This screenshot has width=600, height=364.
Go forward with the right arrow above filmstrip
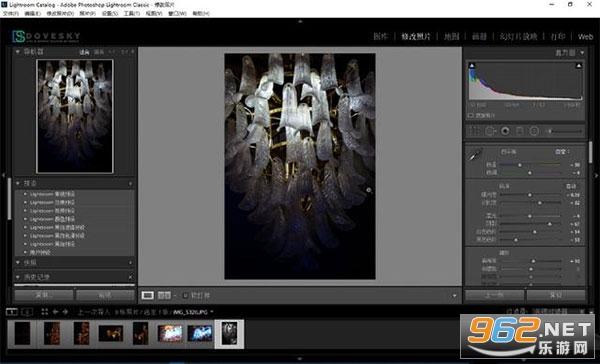coord(65,312)
